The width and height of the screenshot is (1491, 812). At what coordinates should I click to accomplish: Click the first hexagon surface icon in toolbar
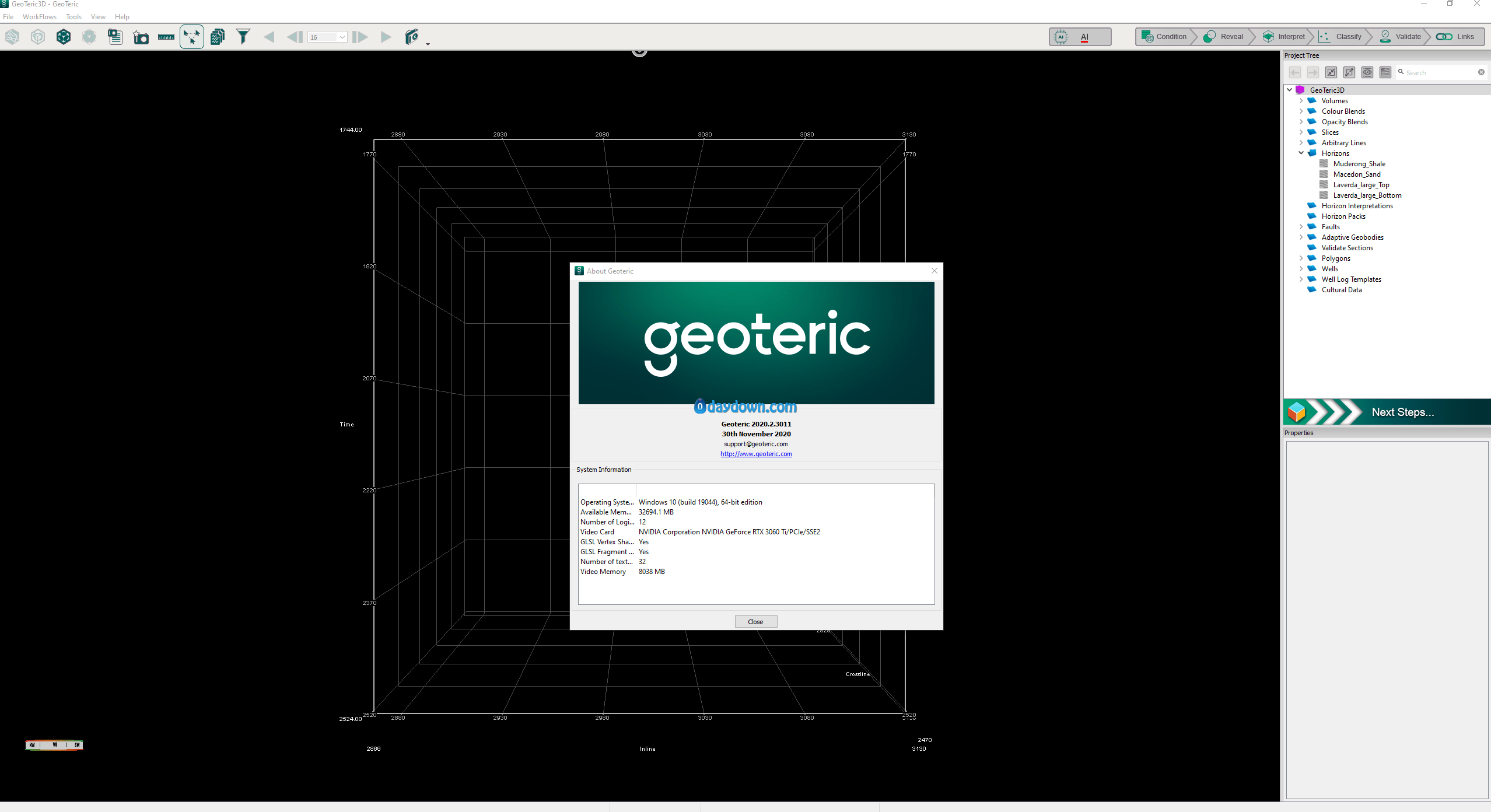tap(12, 37)
